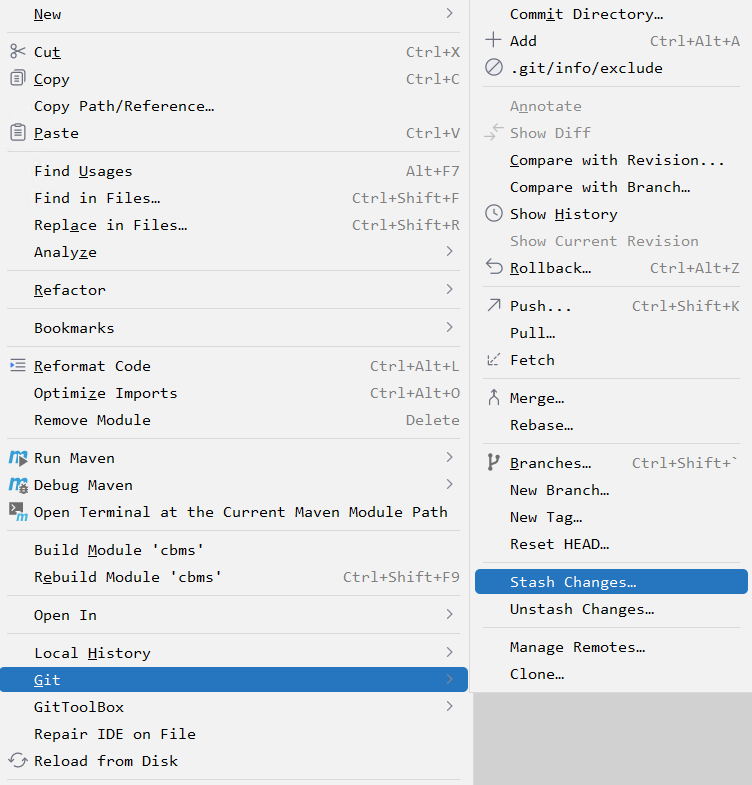This screenshot has height=785, width=752.
Task: Click the Branches fork icon
Action: (493, 462)
